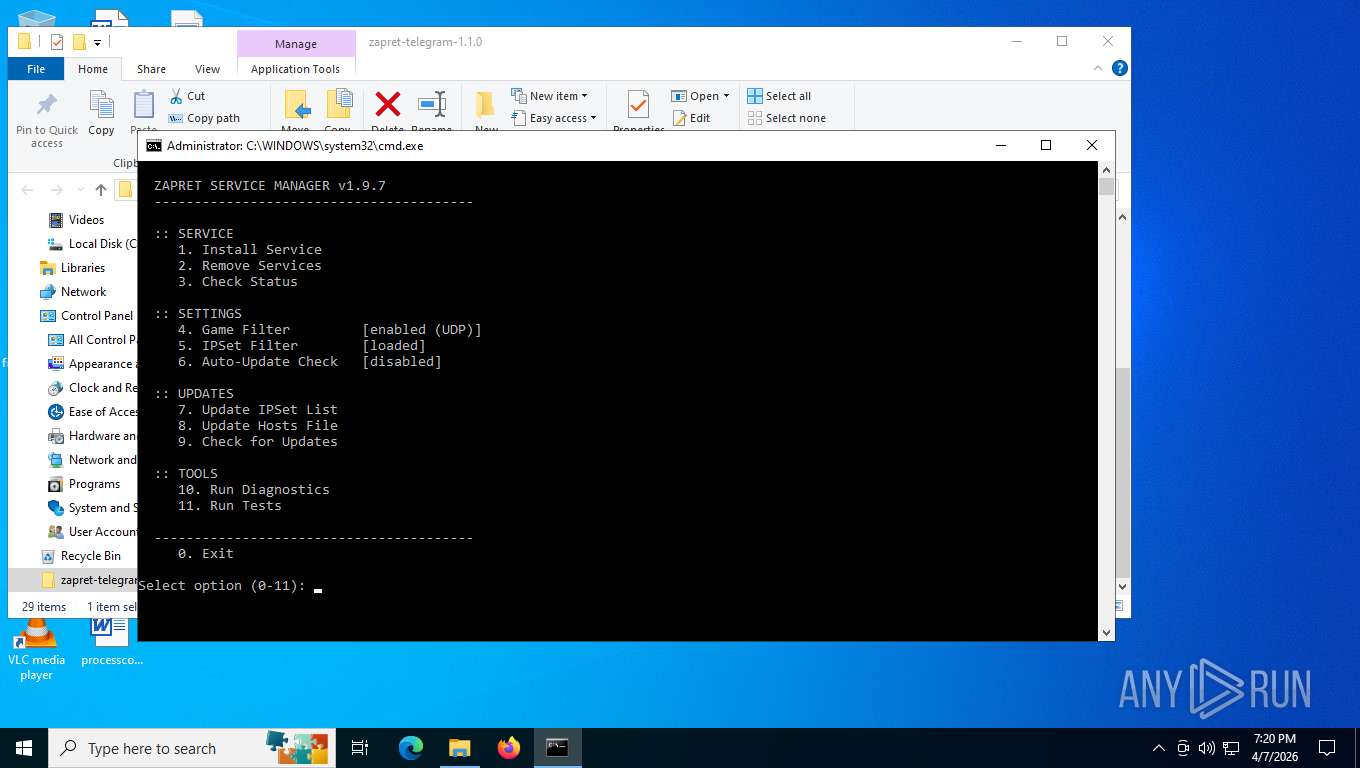
Task: Click the new folder icon in Quick Access toolbar
Action: [x=79, y=42]
